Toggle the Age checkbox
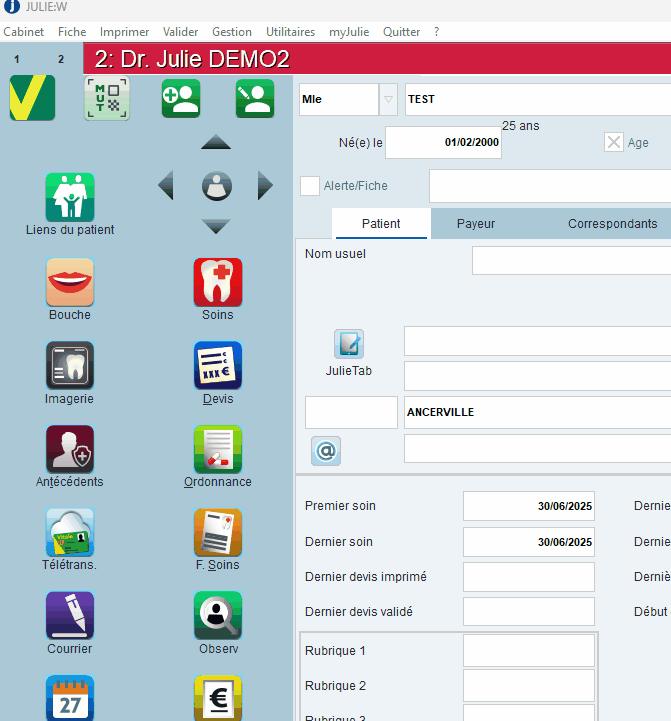 tap(614, 142)
